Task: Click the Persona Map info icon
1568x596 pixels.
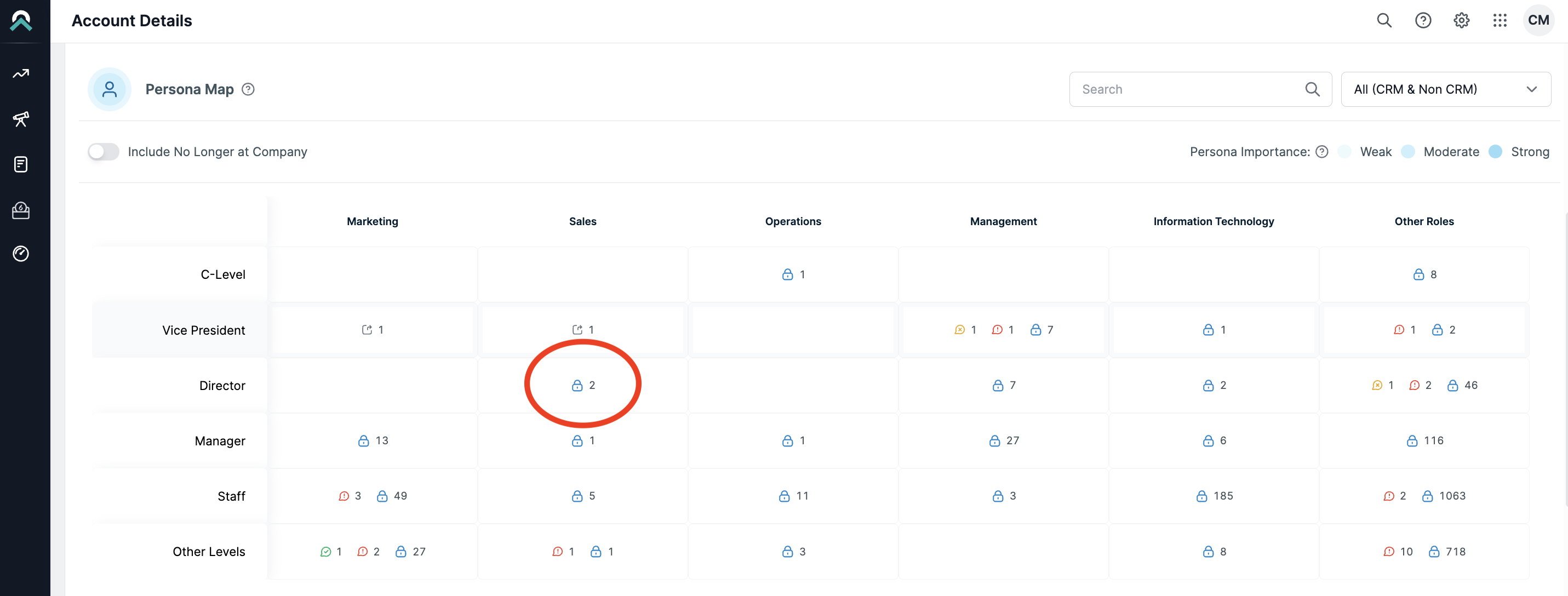Action: point(248,89)
